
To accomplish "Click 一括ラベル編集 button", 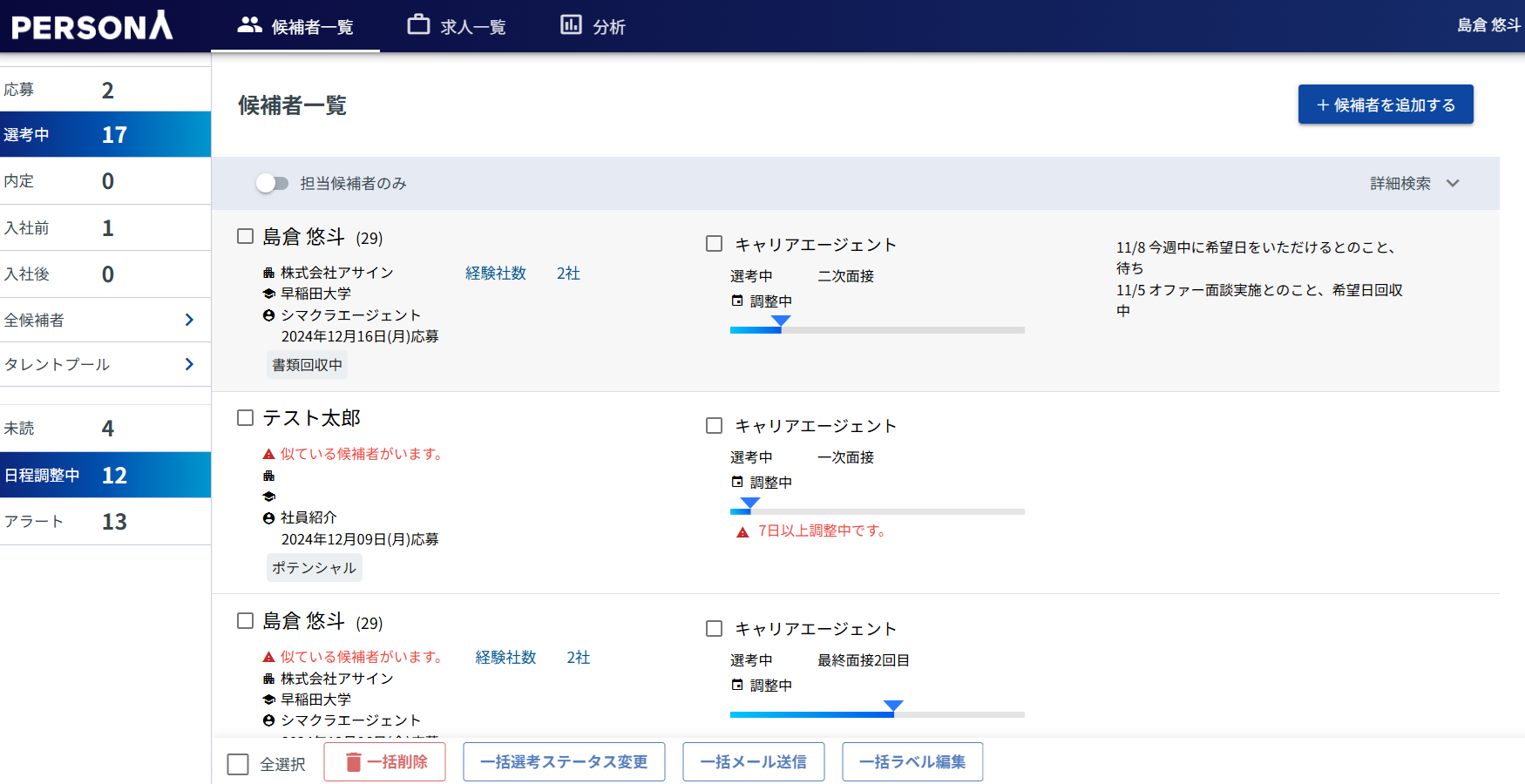I will click(x=912, y=762).
